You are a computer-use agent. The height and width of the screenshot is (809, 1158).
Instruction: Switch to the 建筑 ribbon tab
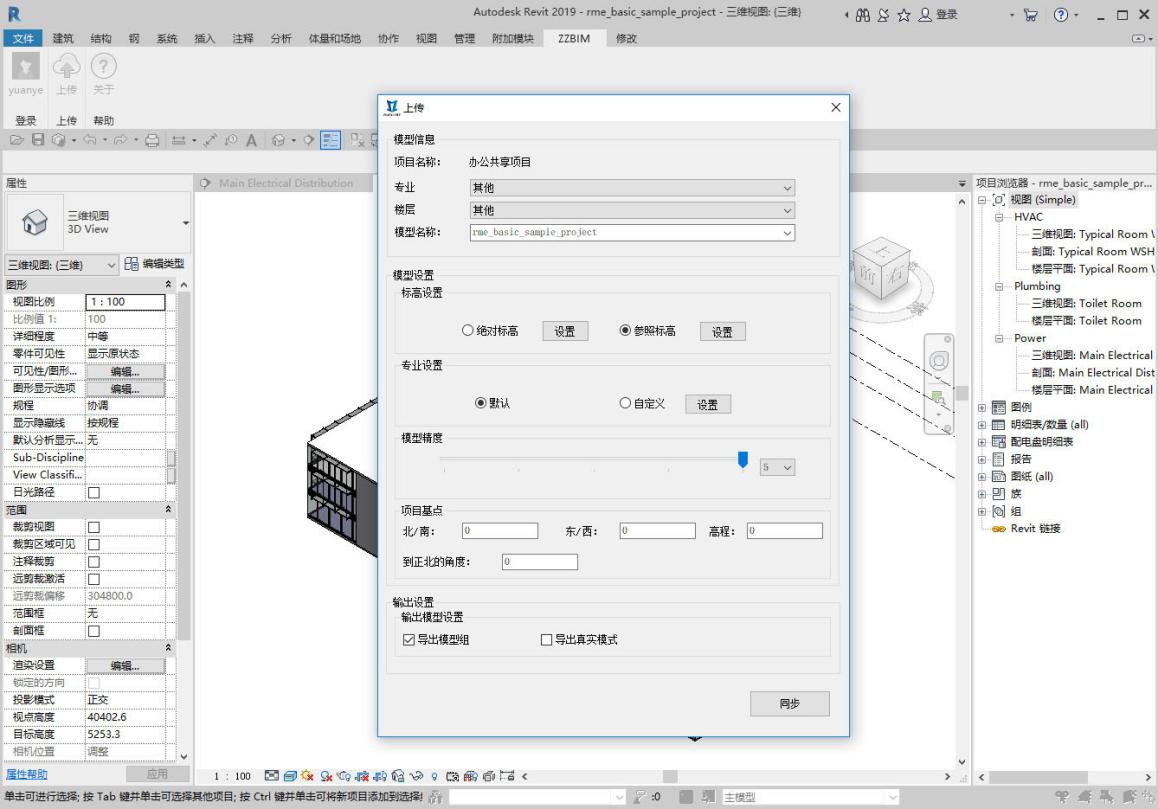[63, 38]
